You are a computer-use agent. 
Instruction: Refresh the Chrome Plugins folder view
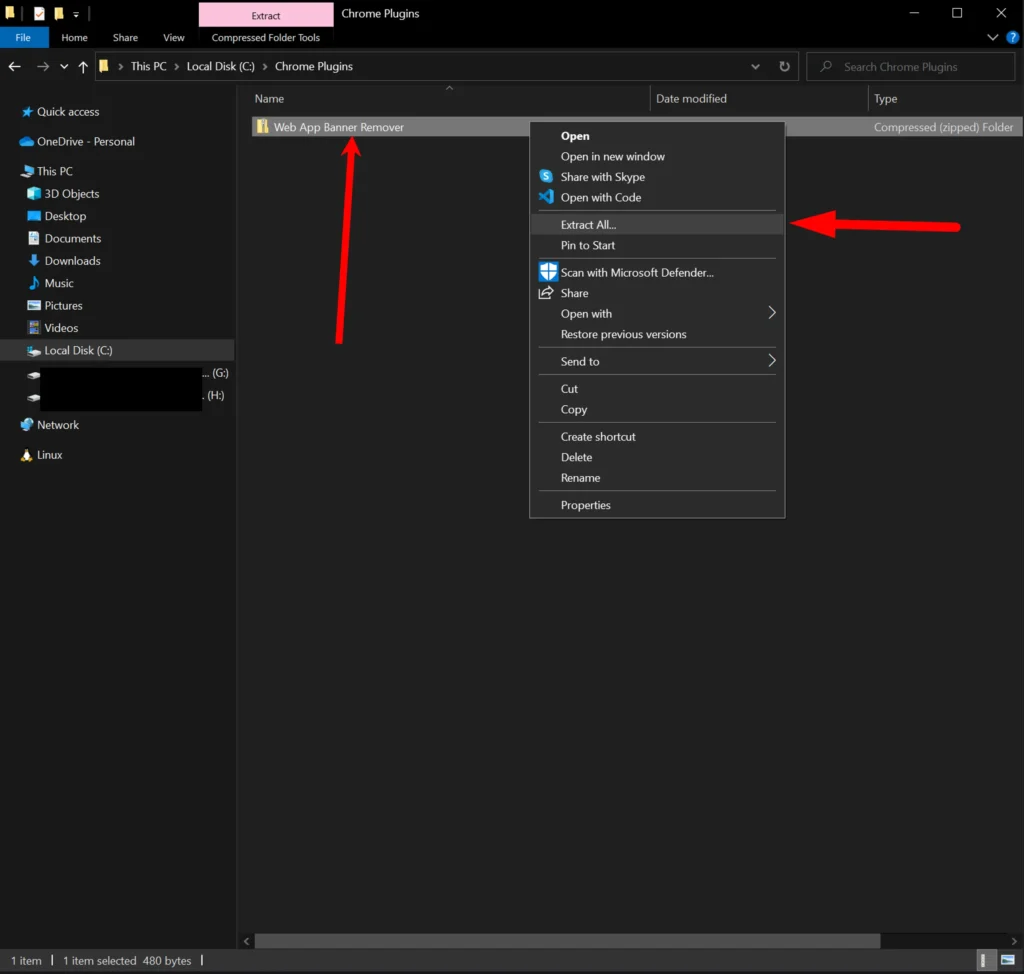784,67
